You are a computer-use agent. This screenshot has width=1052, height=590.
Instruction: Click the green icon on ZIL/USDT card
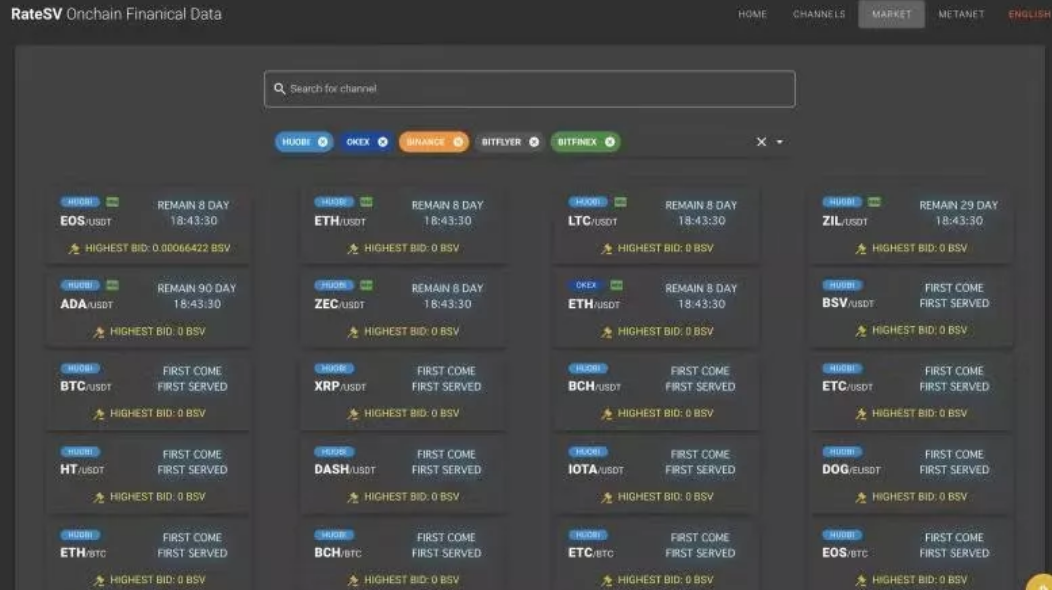tap(874, 202)
